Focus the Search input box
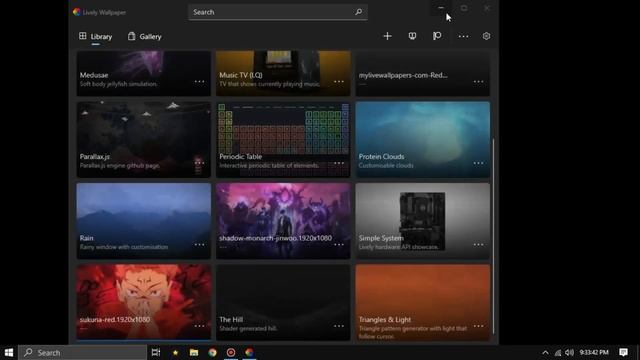This screenshot has height=360, width=640. tap(278, 12)
